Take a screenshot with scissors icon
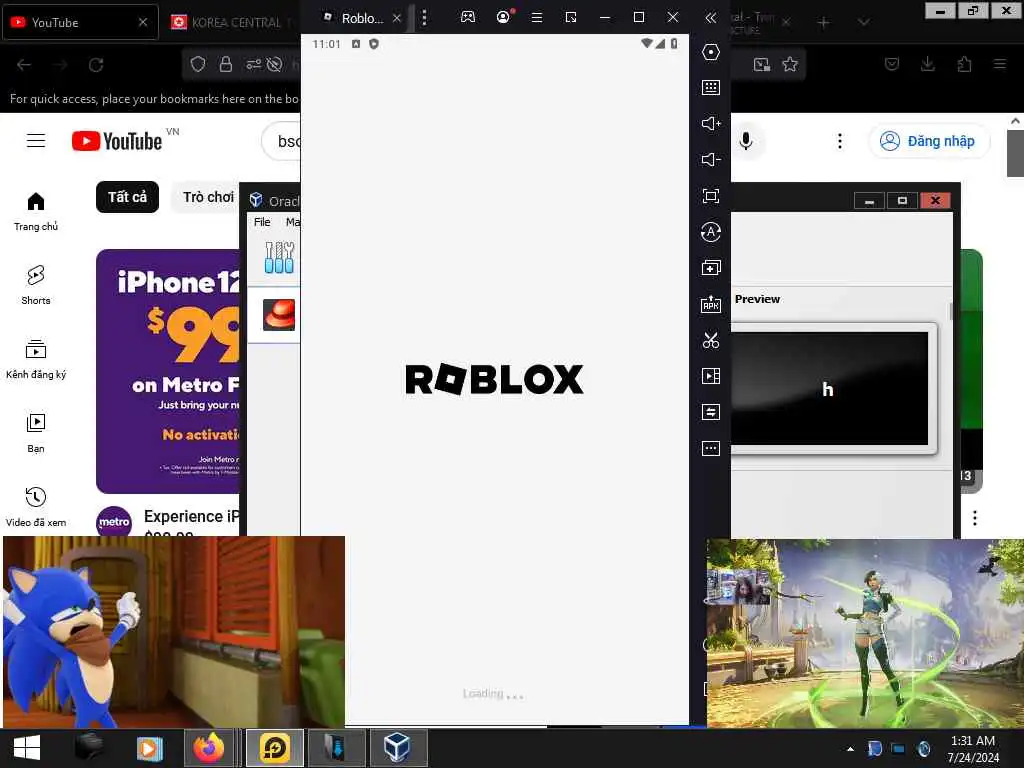This screenshot has width=1024, height=768. [x=711, y=340]
